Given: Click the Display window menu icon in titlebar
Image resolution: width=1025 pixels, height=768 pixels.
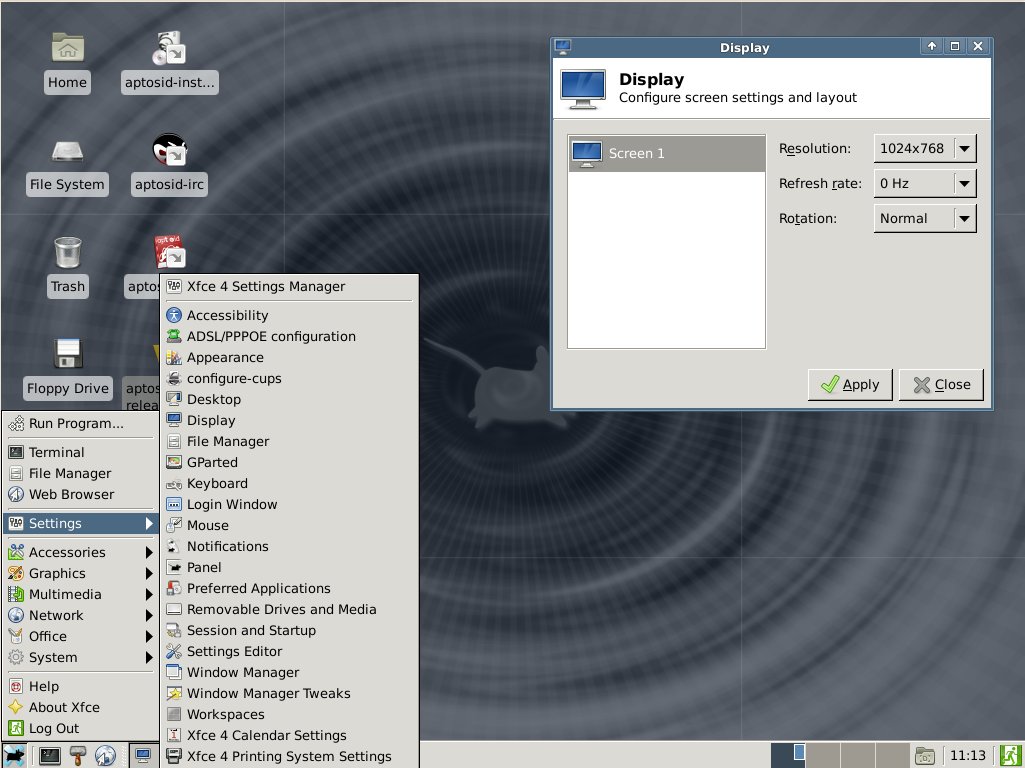Looking at the screenshot, I should (x=562, y=47).
